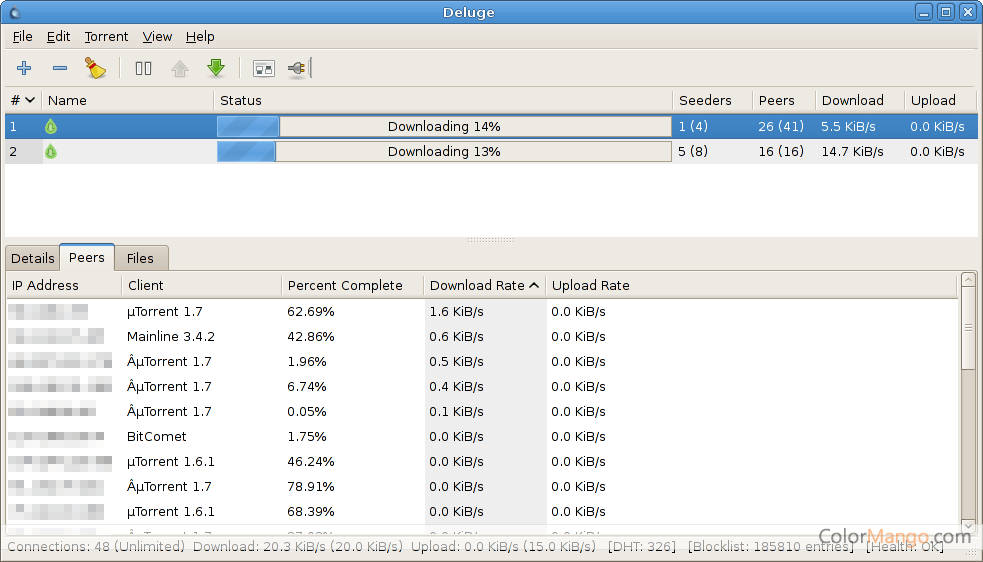Screen dimensions: 983x562
Task: Click the Upload Rate column header
Action: coord(591,285)
